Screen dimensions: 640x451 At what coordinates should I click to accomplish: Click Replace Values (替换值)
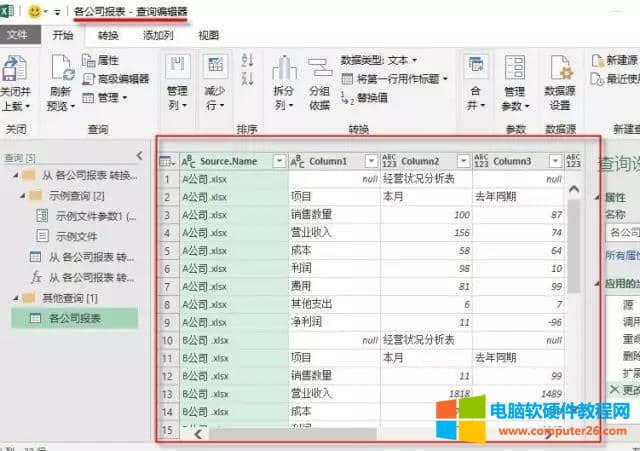click(x=364, y=98)
